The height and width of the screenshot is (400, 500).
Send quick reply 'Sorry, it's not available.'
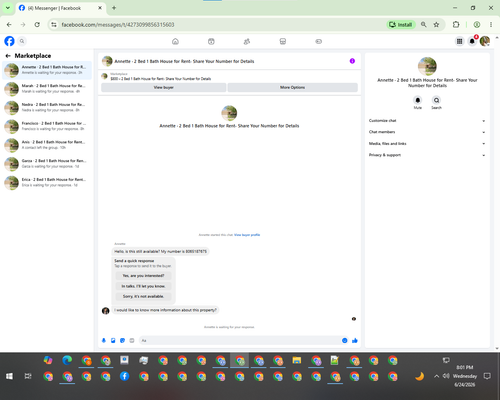(143, 296)
